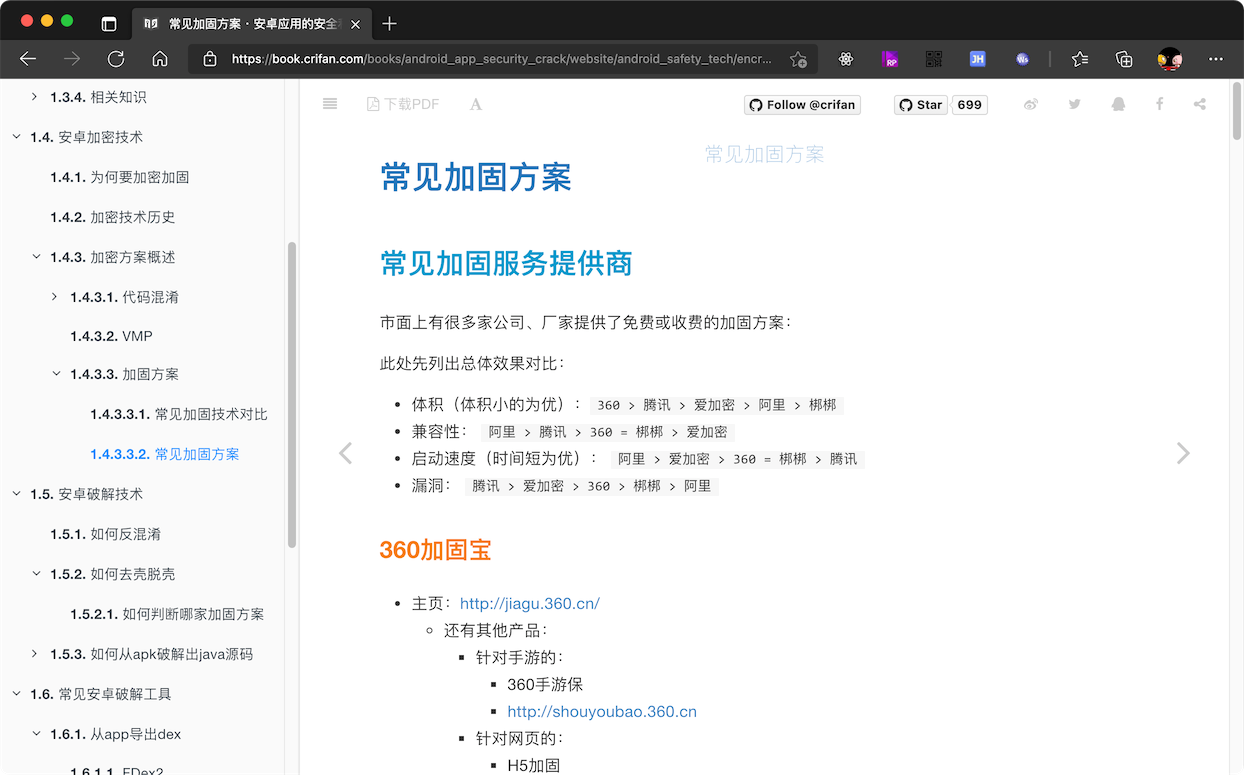Select 1.4.3.3.2. 常见加固方案 chapter

[165, 454]
